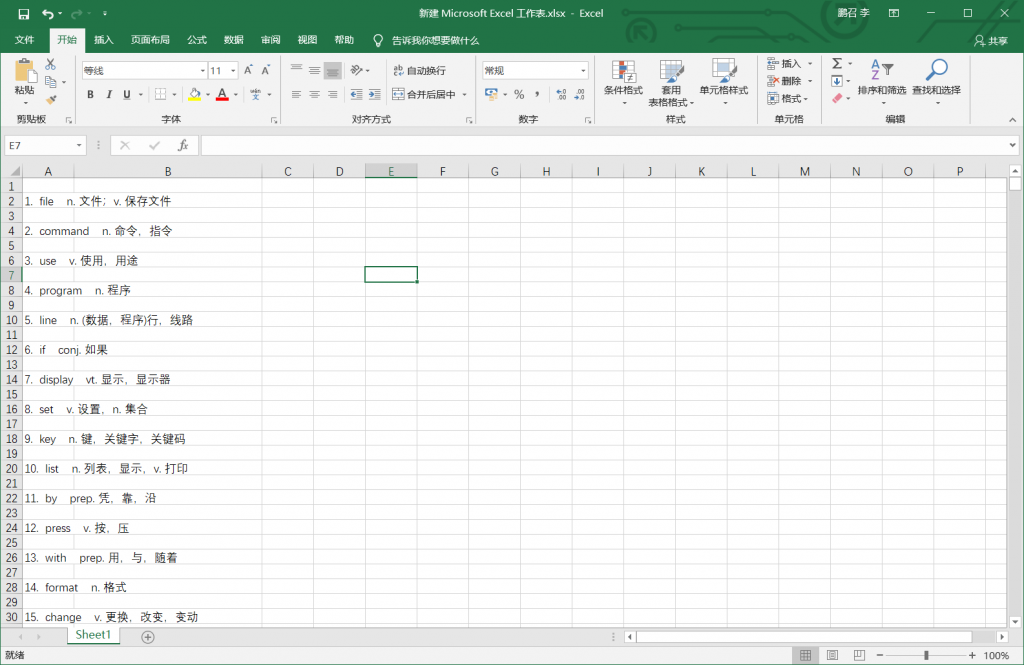This screenshot has width=1024, height=665.
Task: Click inside the formula bar input
Action: pyautogui.click(x=600, y=146)
